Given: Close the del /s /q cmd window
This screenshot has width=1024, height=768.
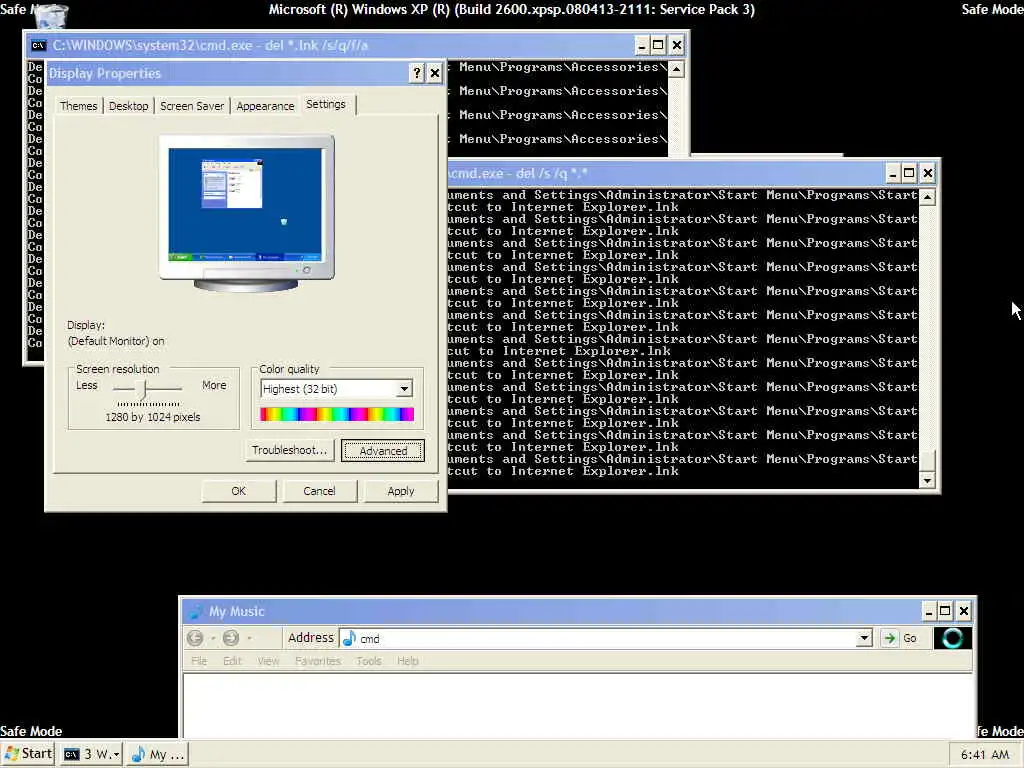Looking at the screenshot, I should 927,173.
